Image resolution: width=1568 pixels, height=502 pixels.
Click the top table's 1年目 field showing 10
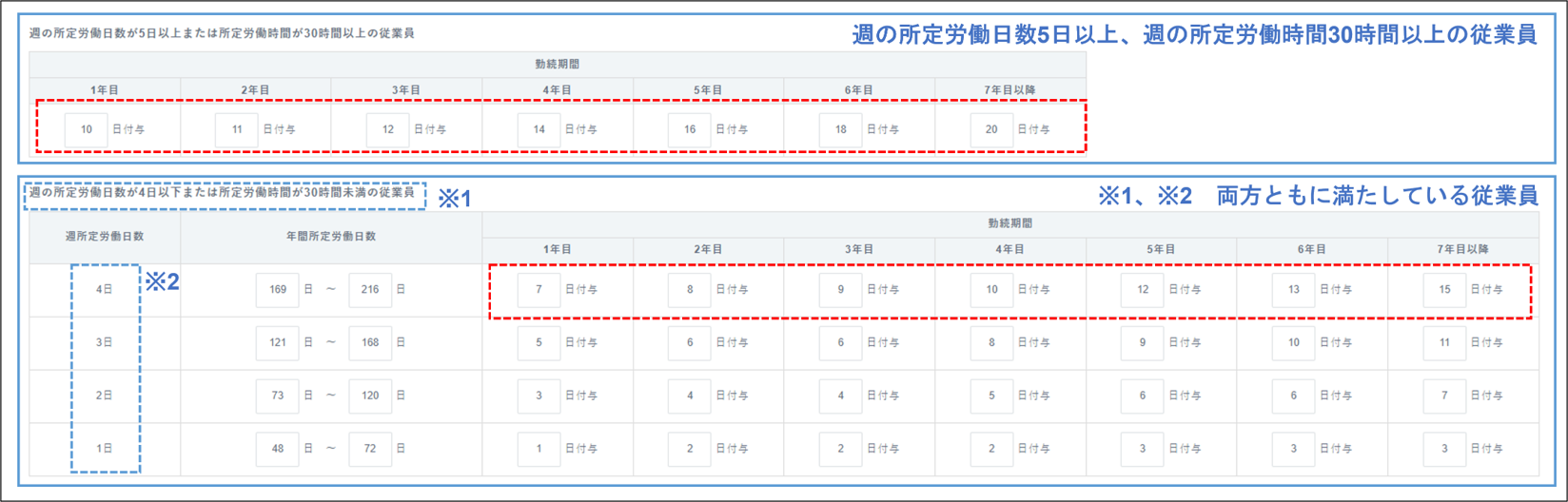(x=87, y=129)
